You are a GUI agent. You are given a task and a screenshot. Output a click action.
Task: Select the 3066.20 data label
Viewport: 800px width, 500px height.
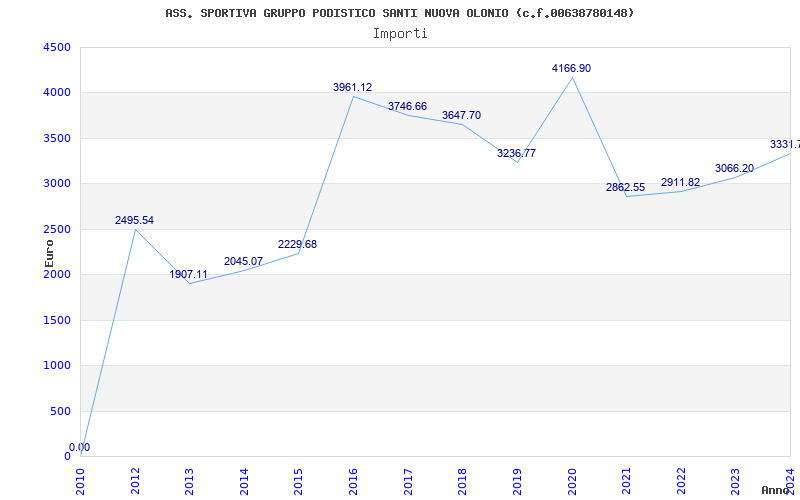(x=734, y=169)
